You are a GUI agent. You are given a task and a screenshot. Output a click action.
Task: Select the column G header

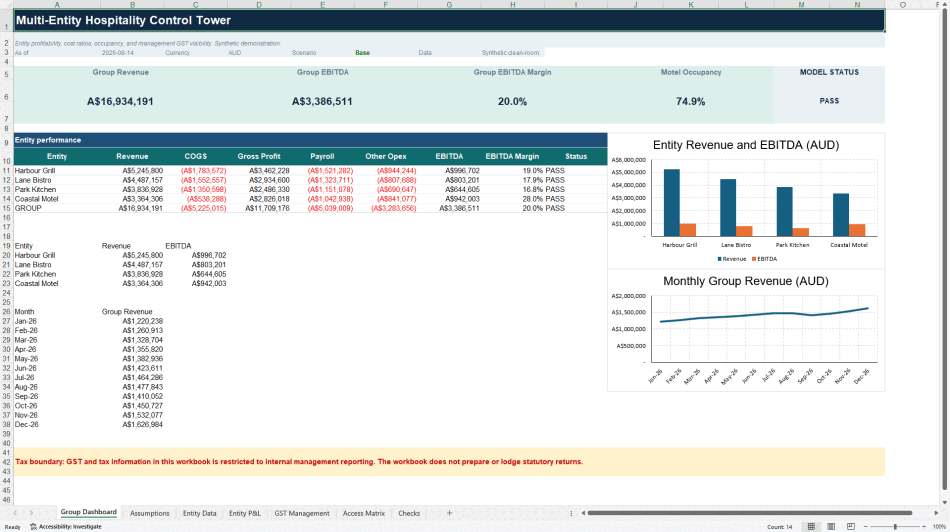click(449, 4)
